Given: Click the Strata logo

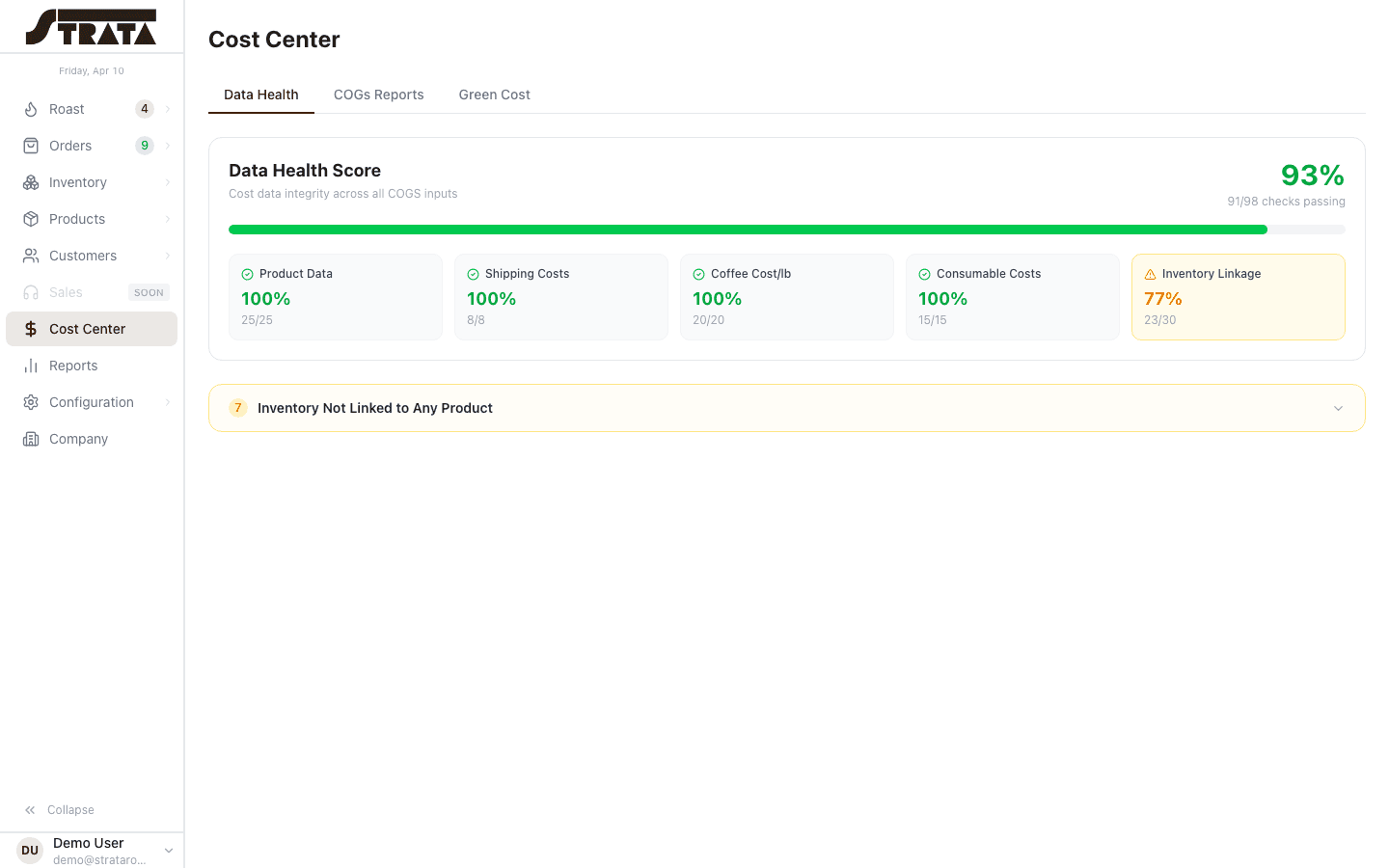Looking at the screenshot, I should coord(92,26).
